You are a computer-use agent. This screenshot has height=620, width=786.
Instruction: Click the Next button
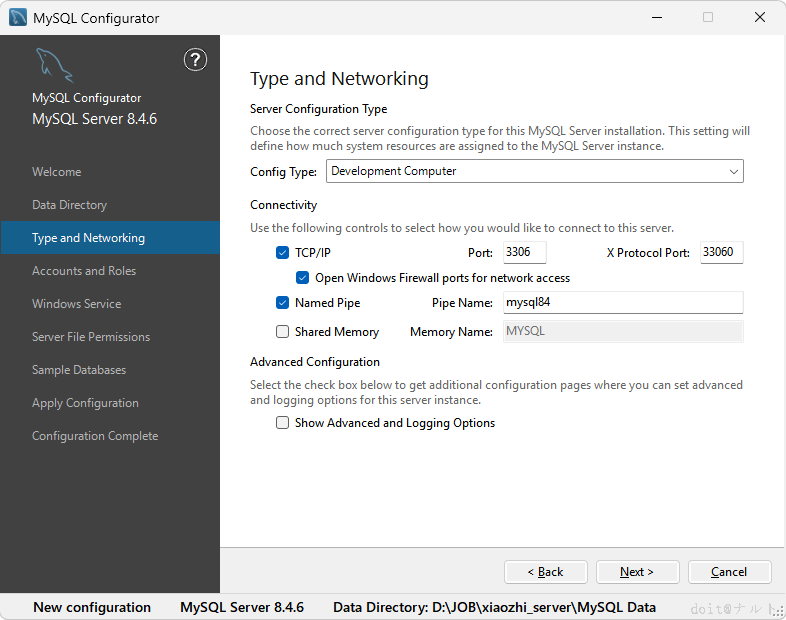(637, 572)
